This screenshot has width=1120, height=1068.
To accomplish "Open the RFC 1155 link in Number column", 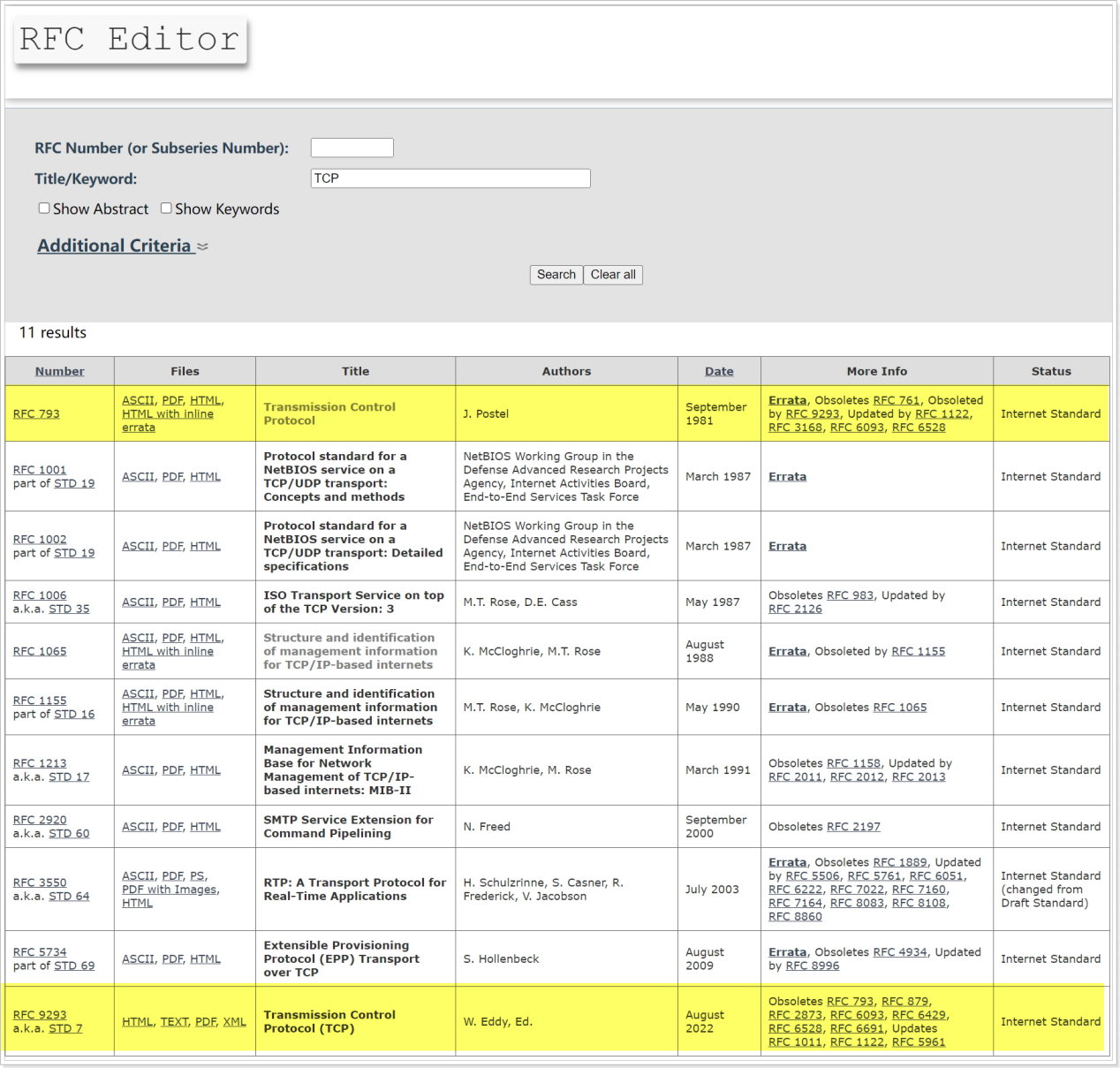I will (x=40, y=701).
